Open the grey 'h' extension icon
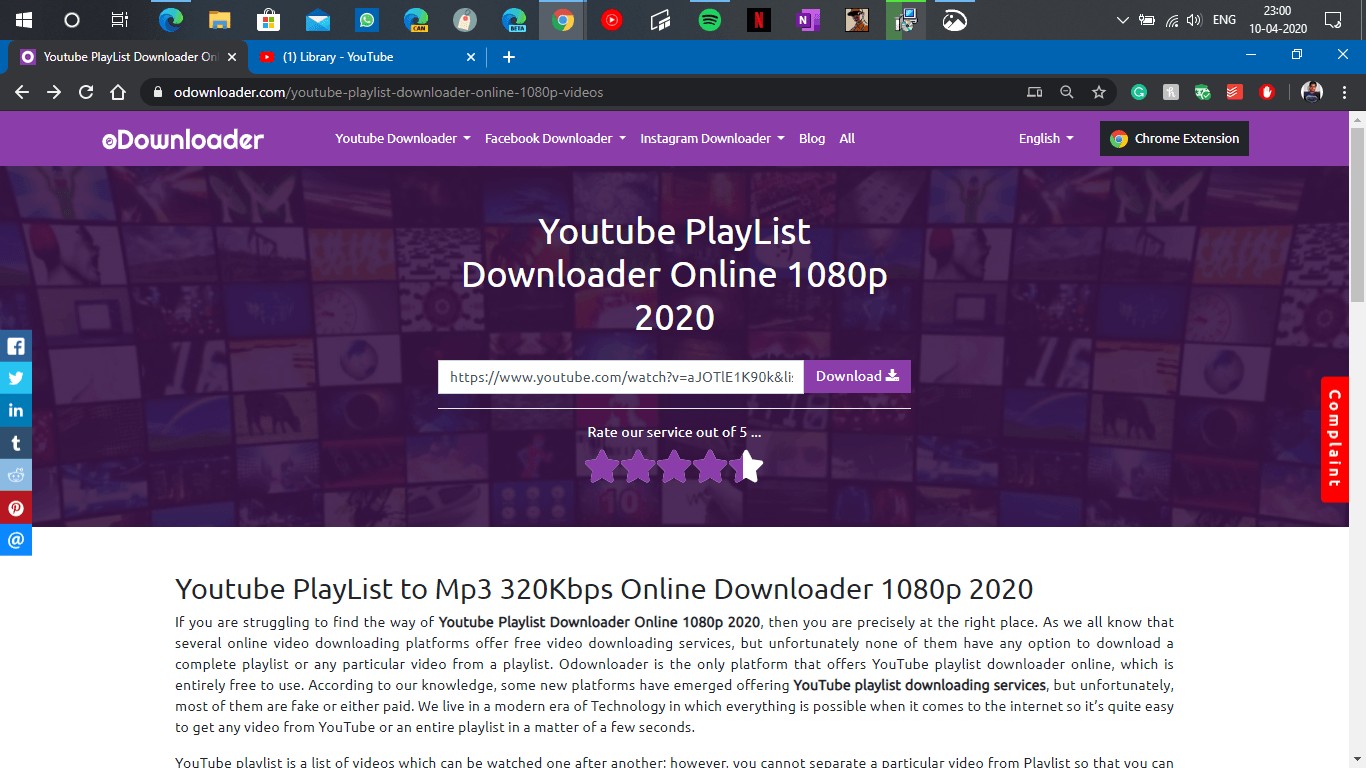 click(x=1170, y=92)
